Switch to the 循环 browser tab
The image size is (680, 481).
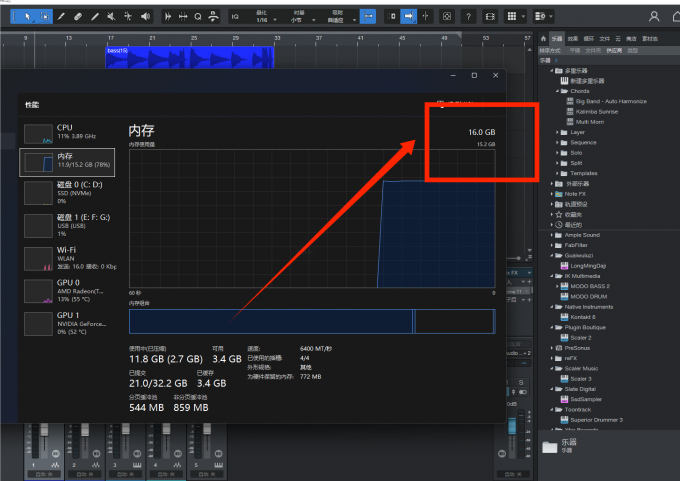tap(587, 38)
